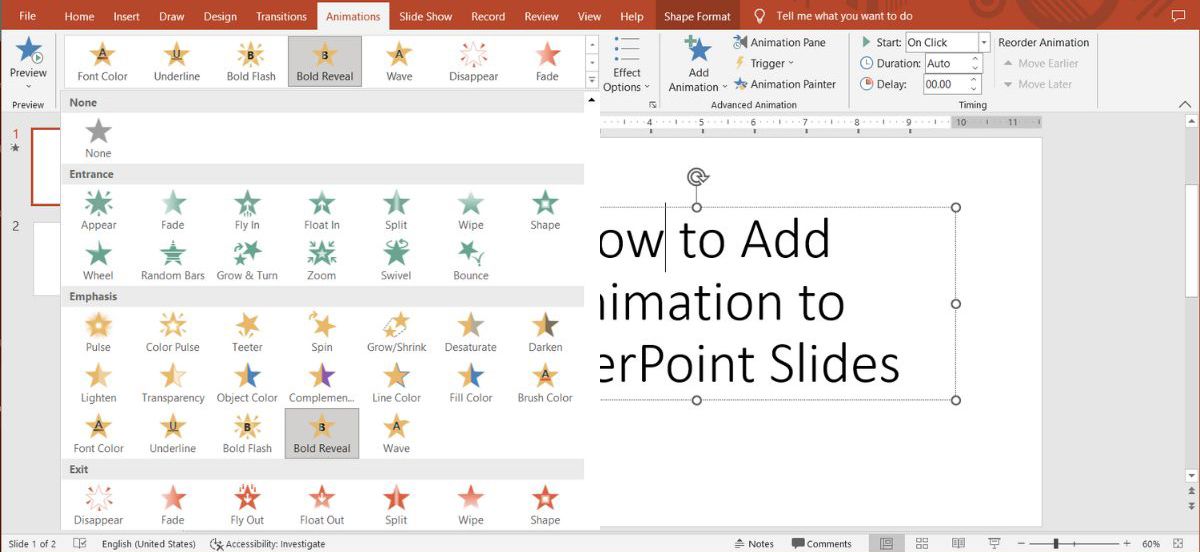The width and height of the screenshot is (1200, 552).
Task: Activate the Animation Painter tool
Action: click(784, 84)
